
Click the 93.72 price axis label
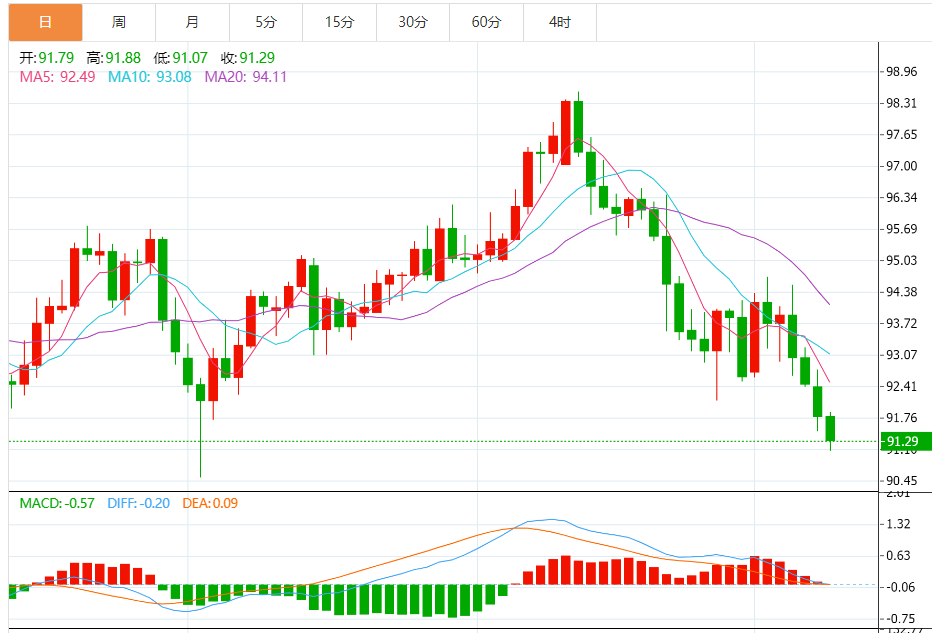[x=901, y=324]
